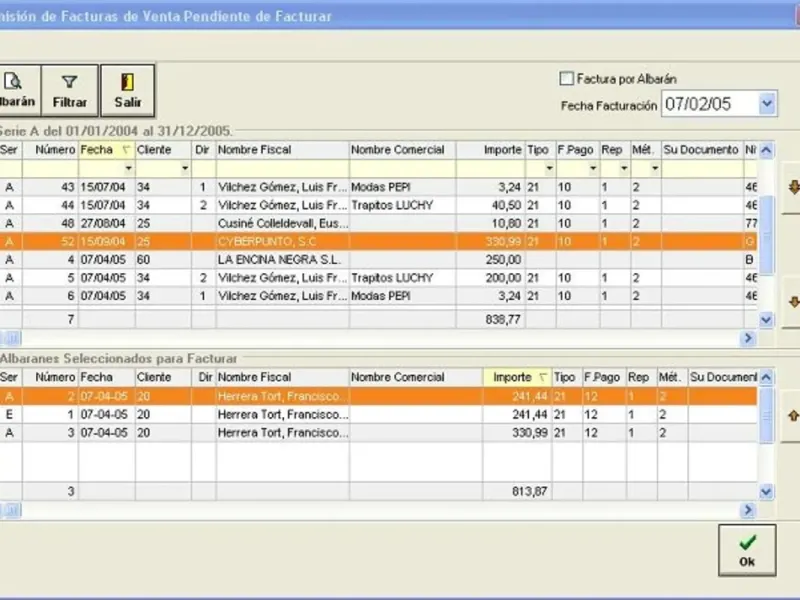Click the 838,77 total in upper grid
Screen dimensions: 800x600
[503, 319]
